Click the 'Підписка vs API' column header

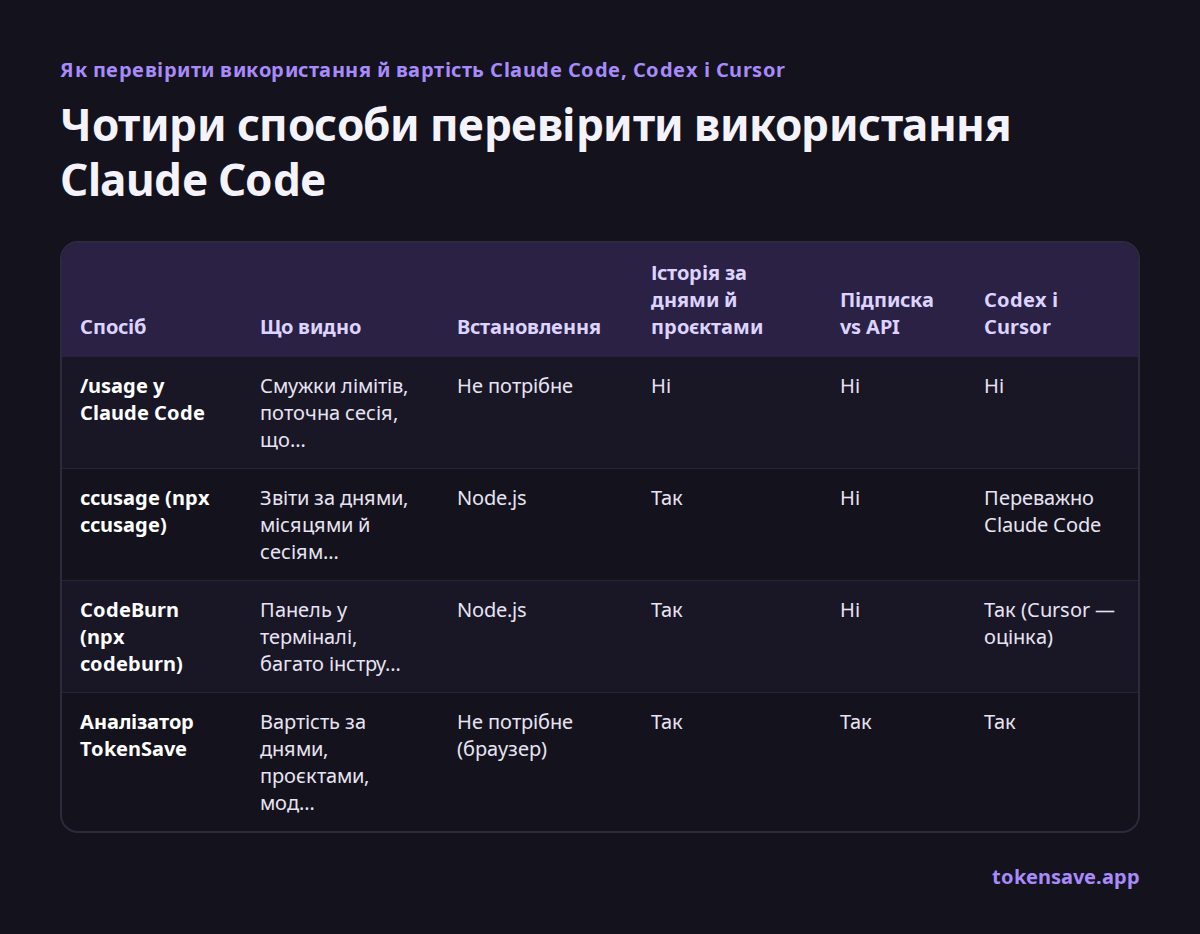pos(887,313)
